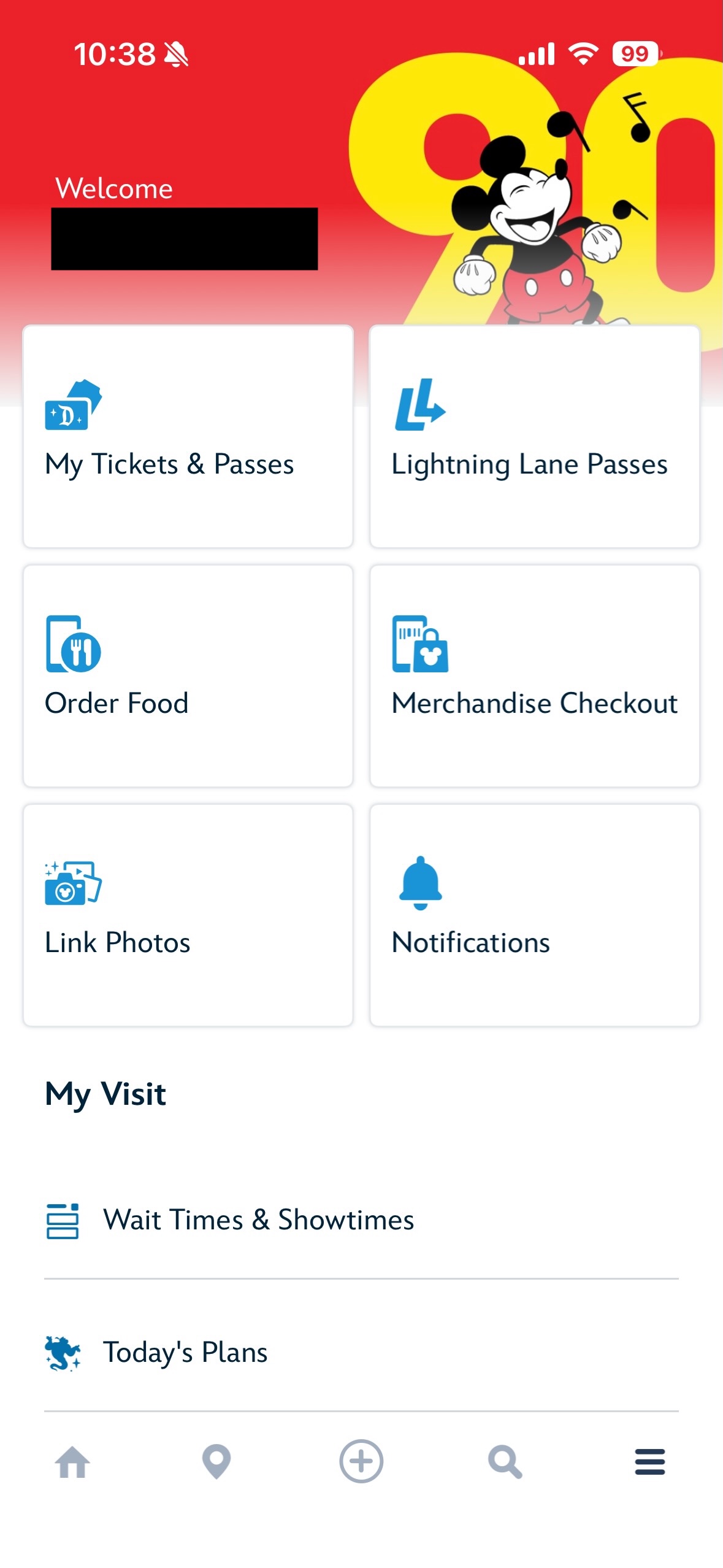Tap the My Tickets & Passes ticket icon
Screen dimensions: 723x1568
pyautogui.click(x=73, y=405)
